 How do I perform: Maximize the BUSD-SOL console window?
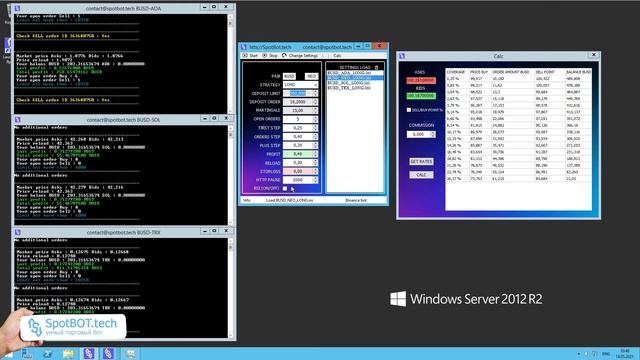(214, 118)
